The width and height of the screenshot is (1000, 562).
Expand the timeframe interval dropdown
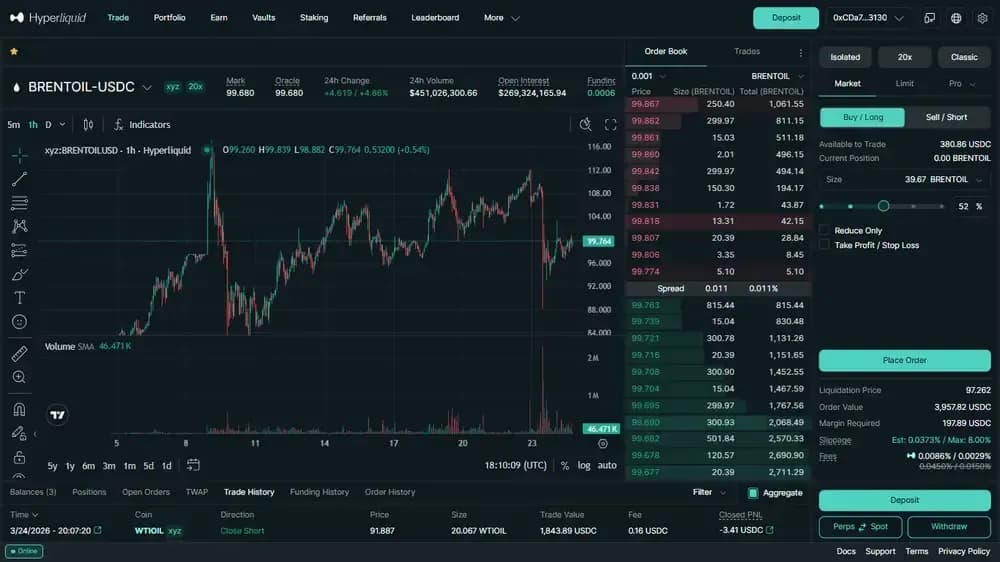tap(62, 125)
